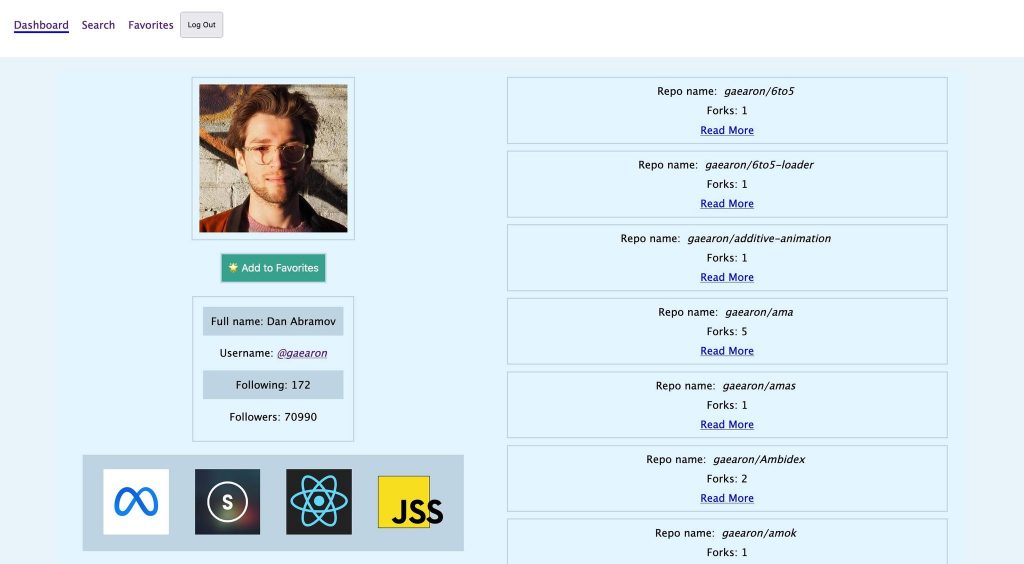Click the Meta logo icon
This screenshot has height=564, width=1024.
click(136, 501)
